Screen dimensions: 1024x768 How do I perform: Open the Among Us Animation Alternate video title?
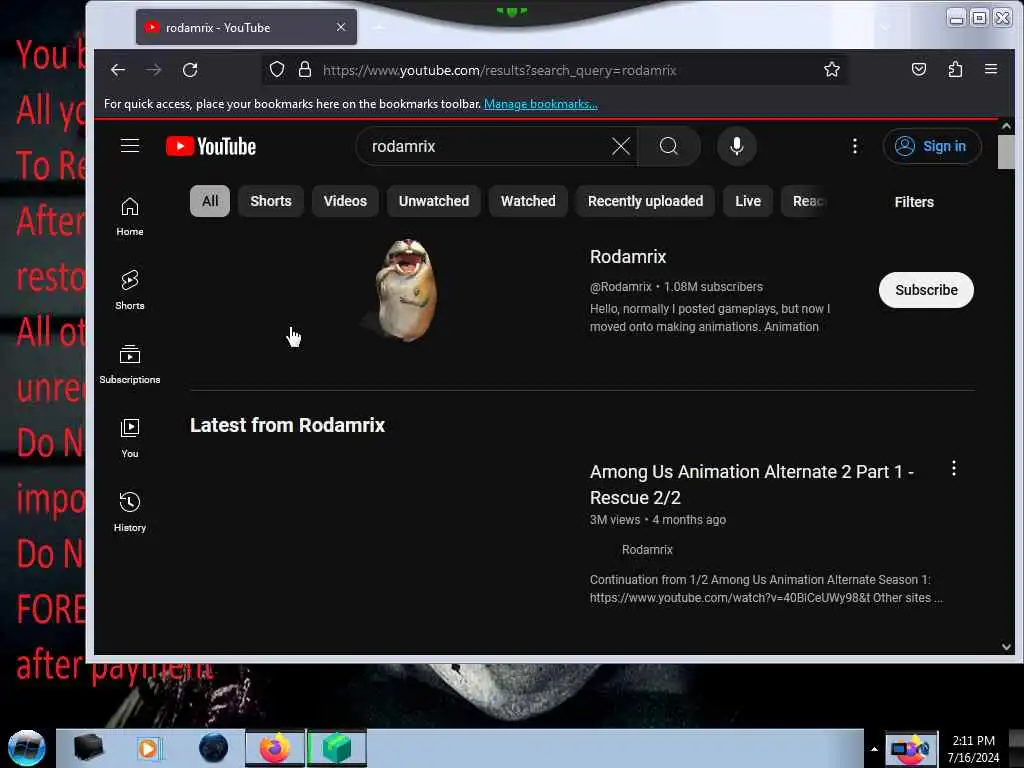pyautogui.click(x=752, y=485)
